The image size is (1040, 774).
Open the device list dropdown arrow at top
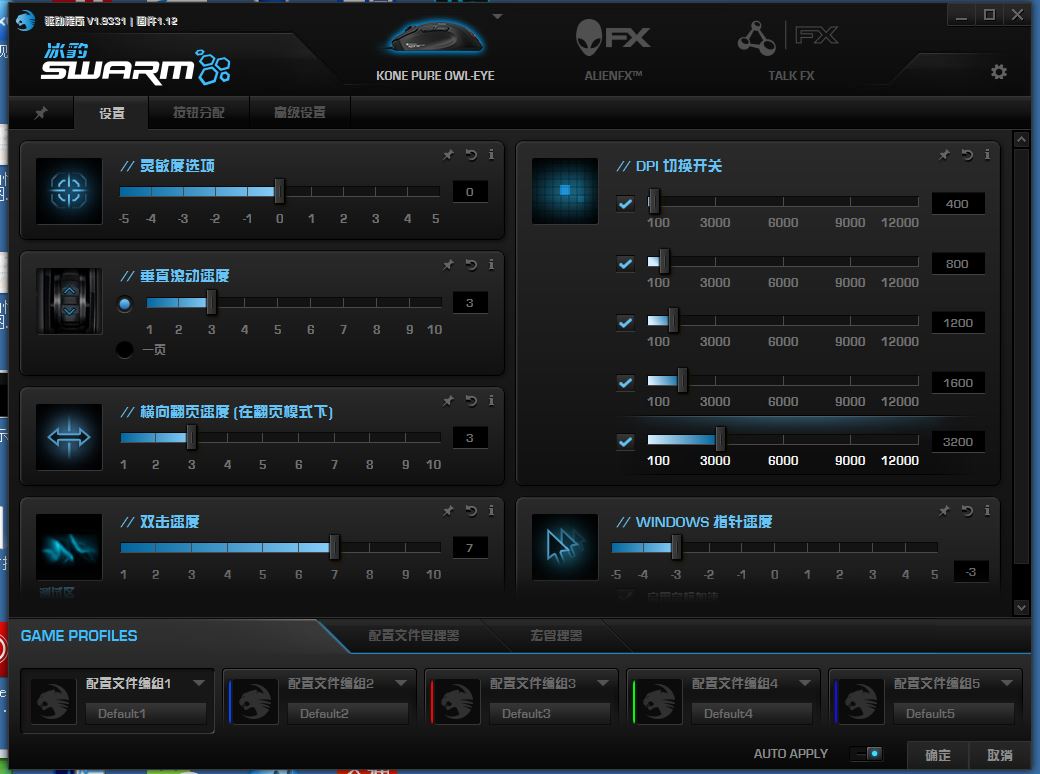[x=497, y=16]
